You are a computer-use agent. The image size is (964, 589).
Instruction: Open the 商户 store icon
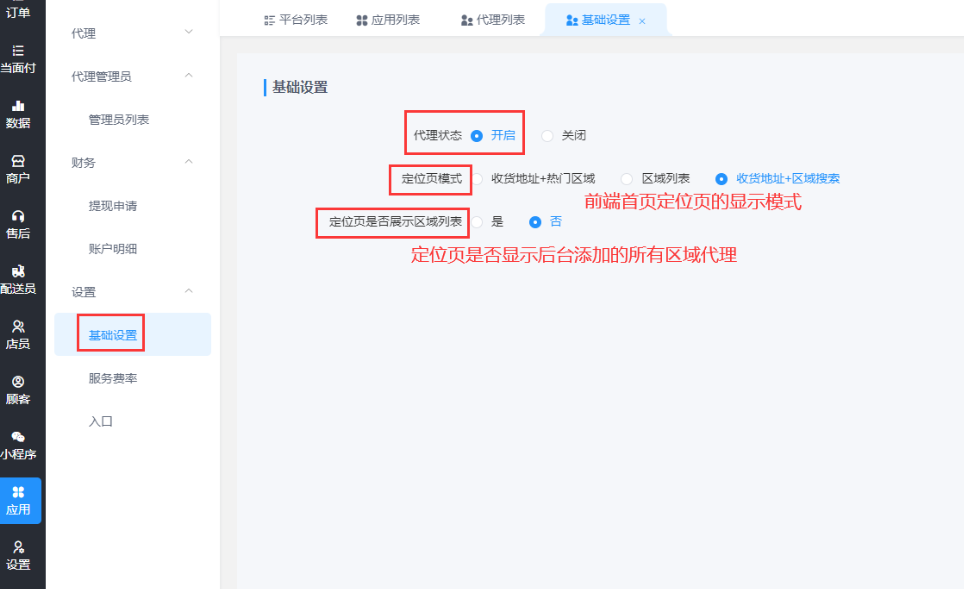click(18, 161)
